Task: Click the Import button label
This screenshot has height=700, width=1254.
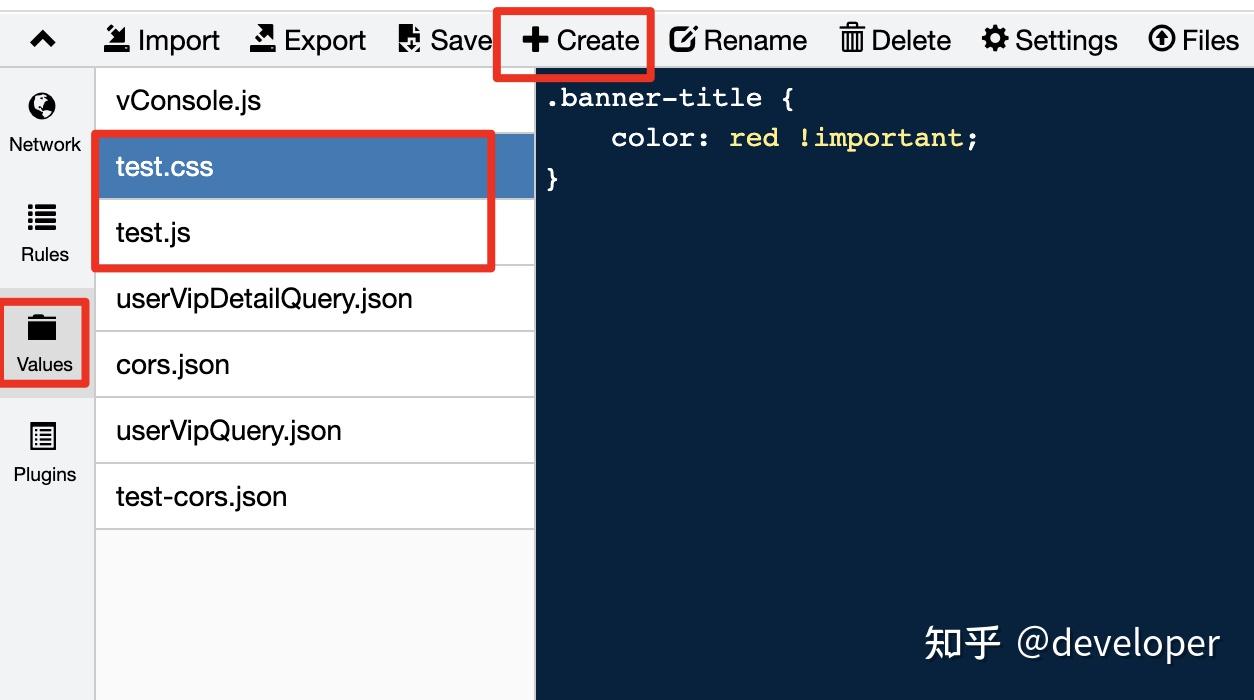Action: click(179, 40)
